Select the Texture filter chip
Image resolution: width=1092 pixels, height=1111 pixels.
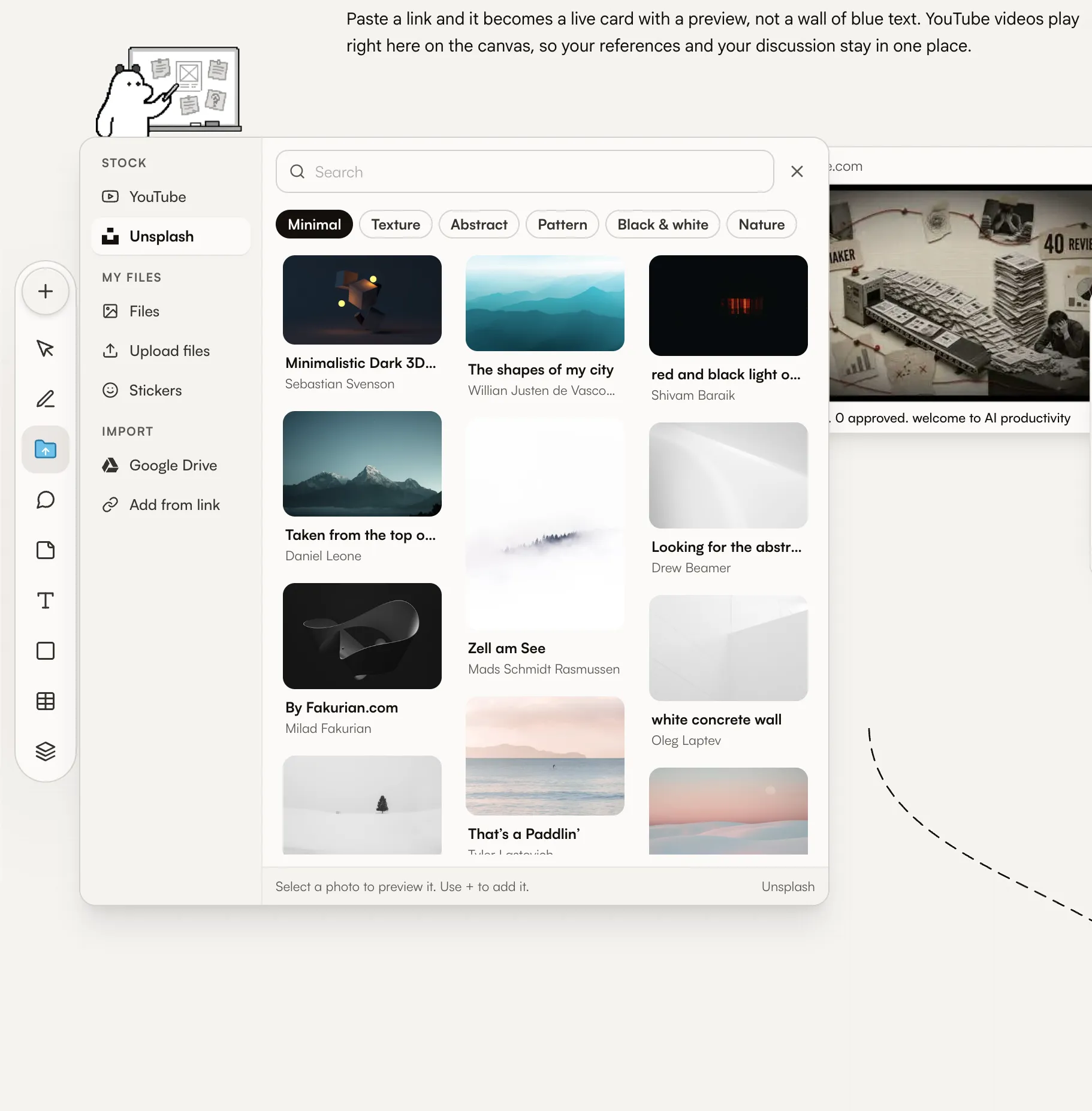pyautogui.click(x=396, y=224)
